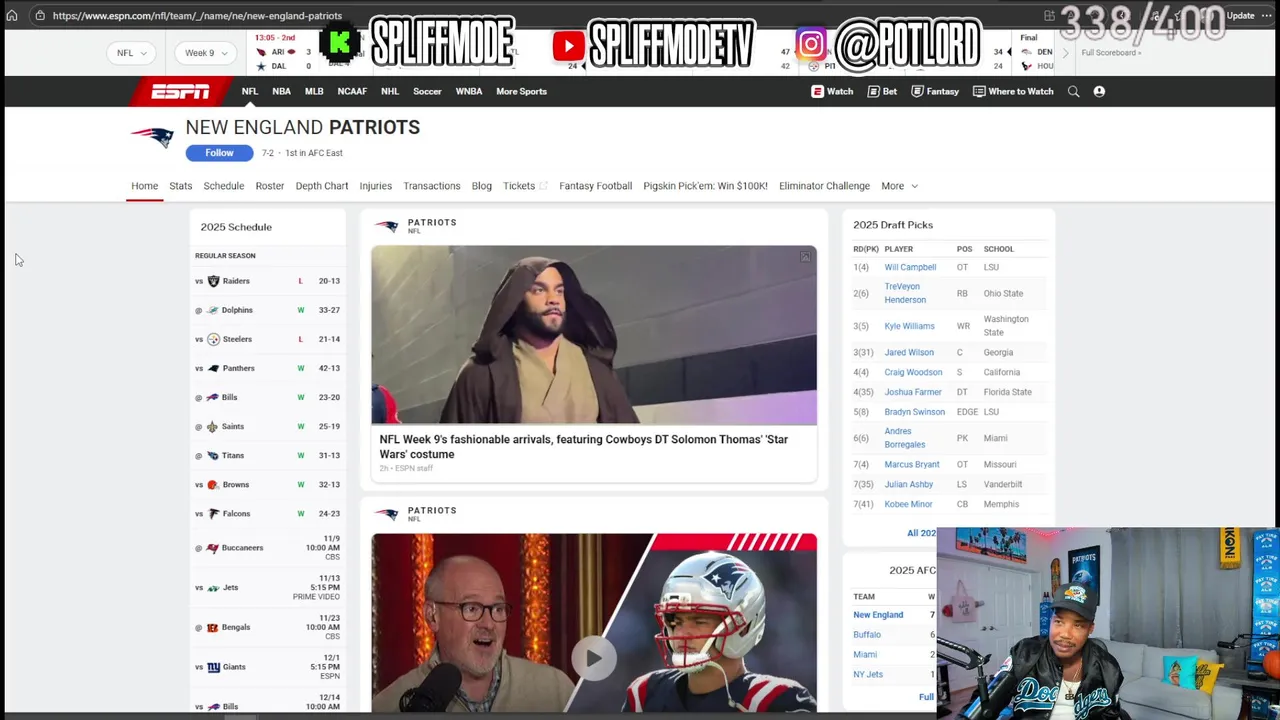Open Pigskin Pick'em link
The height and width of the screenshot is (720, 1280).
coord(705,186)
